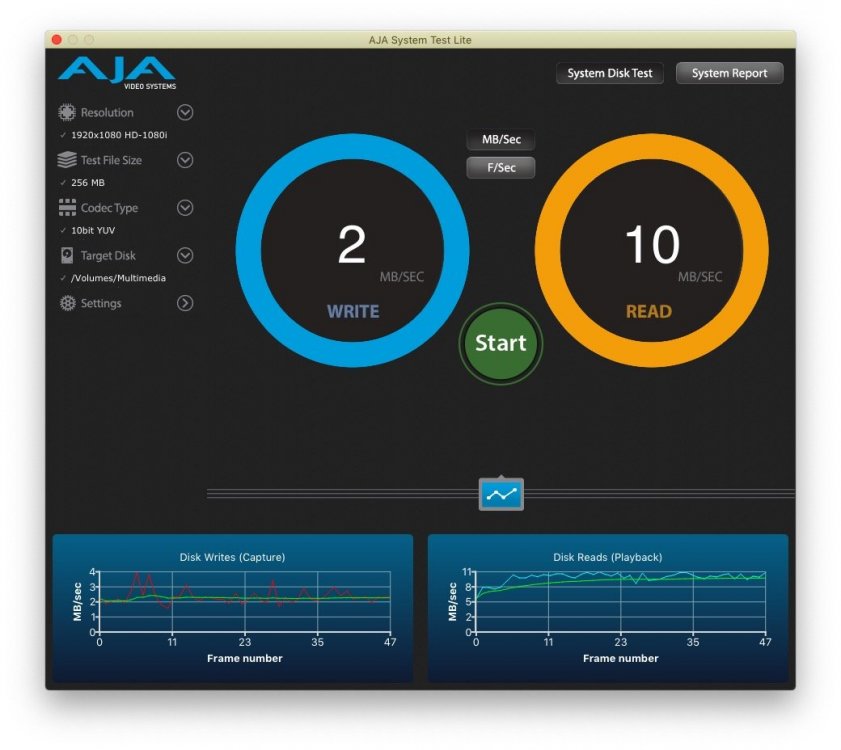Click the blue WRITE speed gauge

[x=352, y=251]
